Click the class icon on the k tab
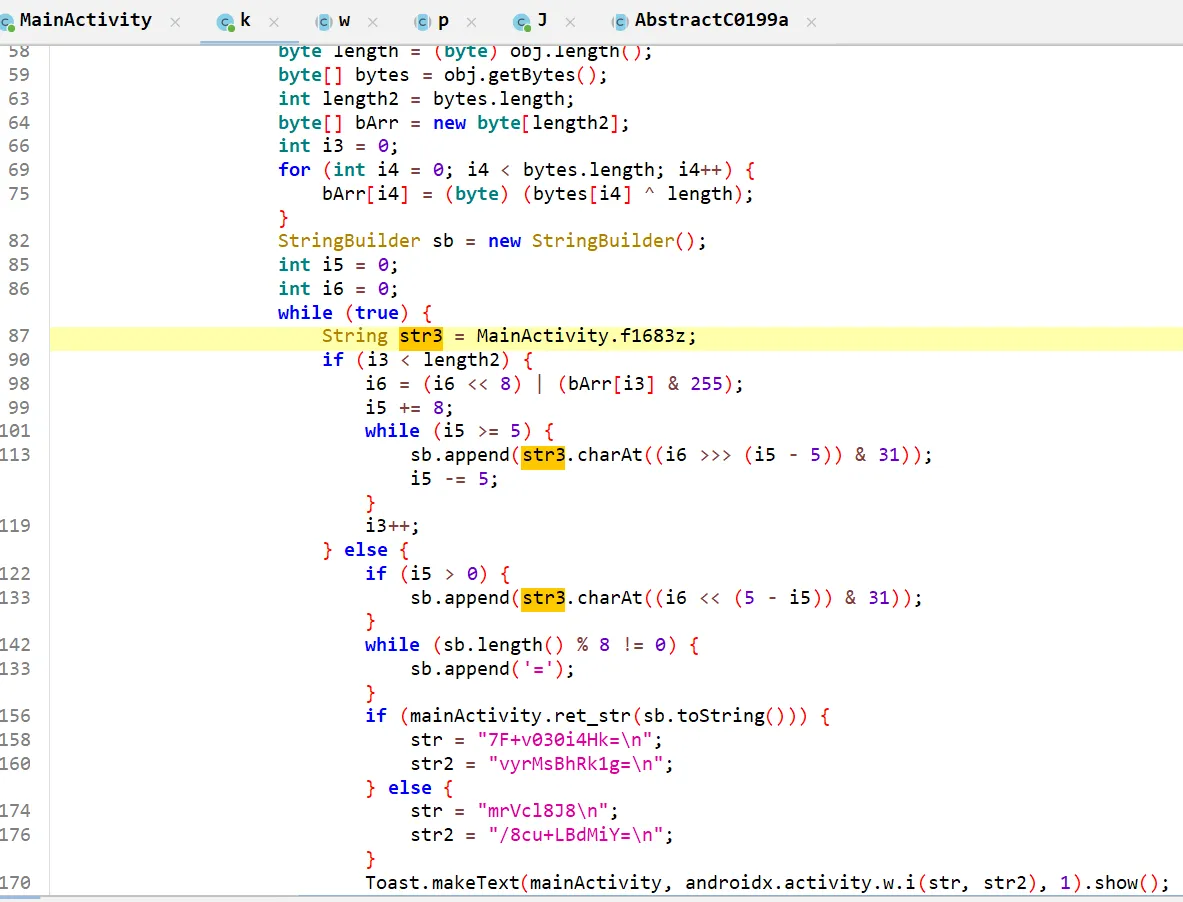This screenshot has width=1183, height=902. pos(226,22)
